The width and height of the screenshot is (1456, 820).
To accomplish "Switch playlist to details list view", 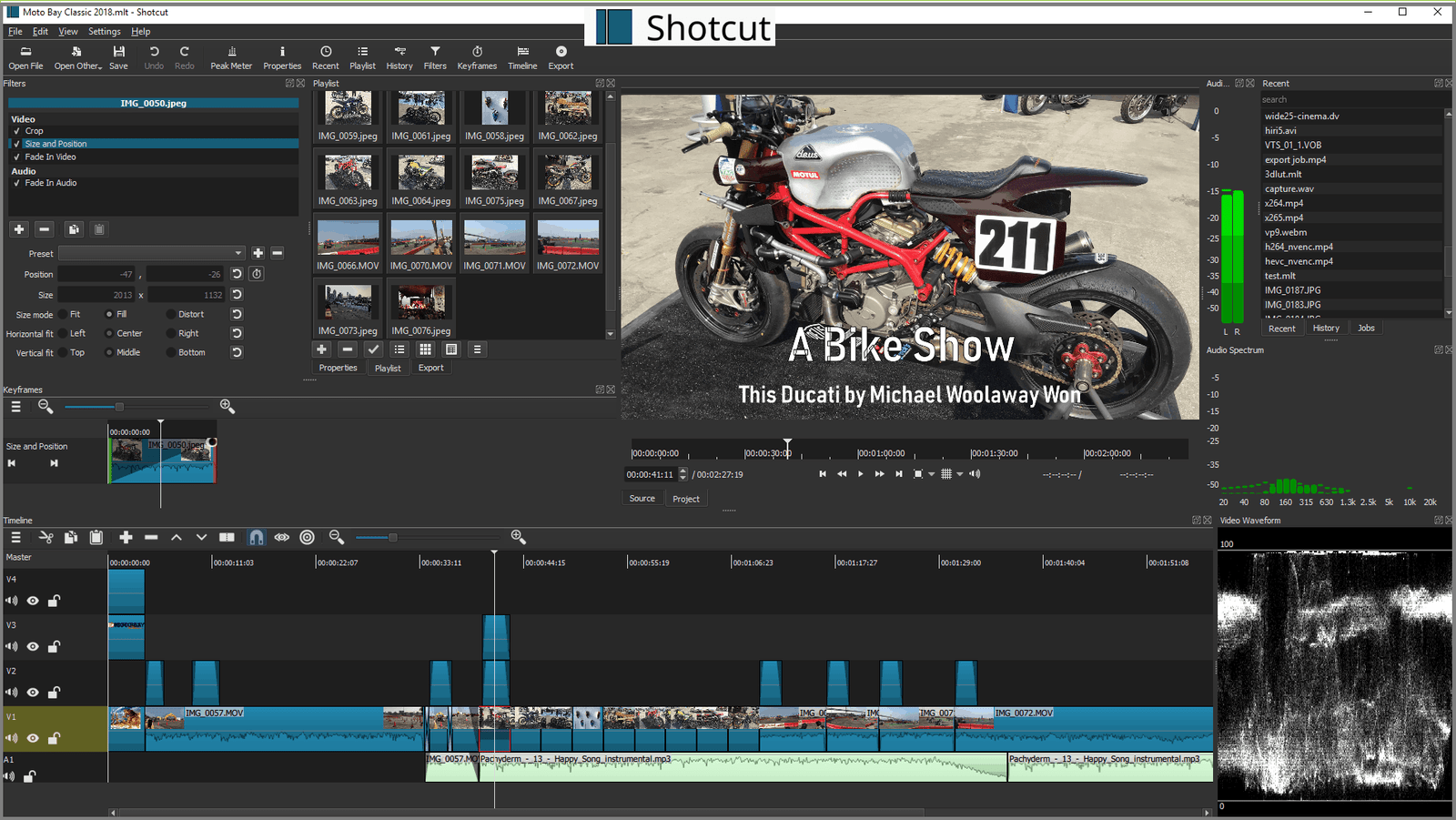I will 399,349.
